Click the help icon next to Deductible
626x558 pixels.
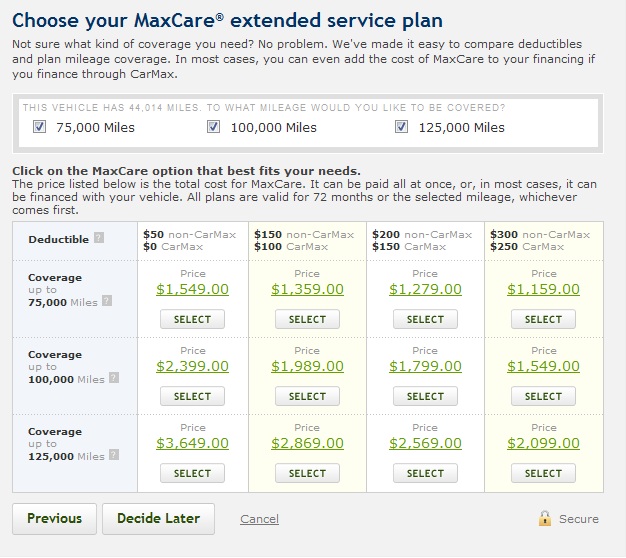click(98, 239)
